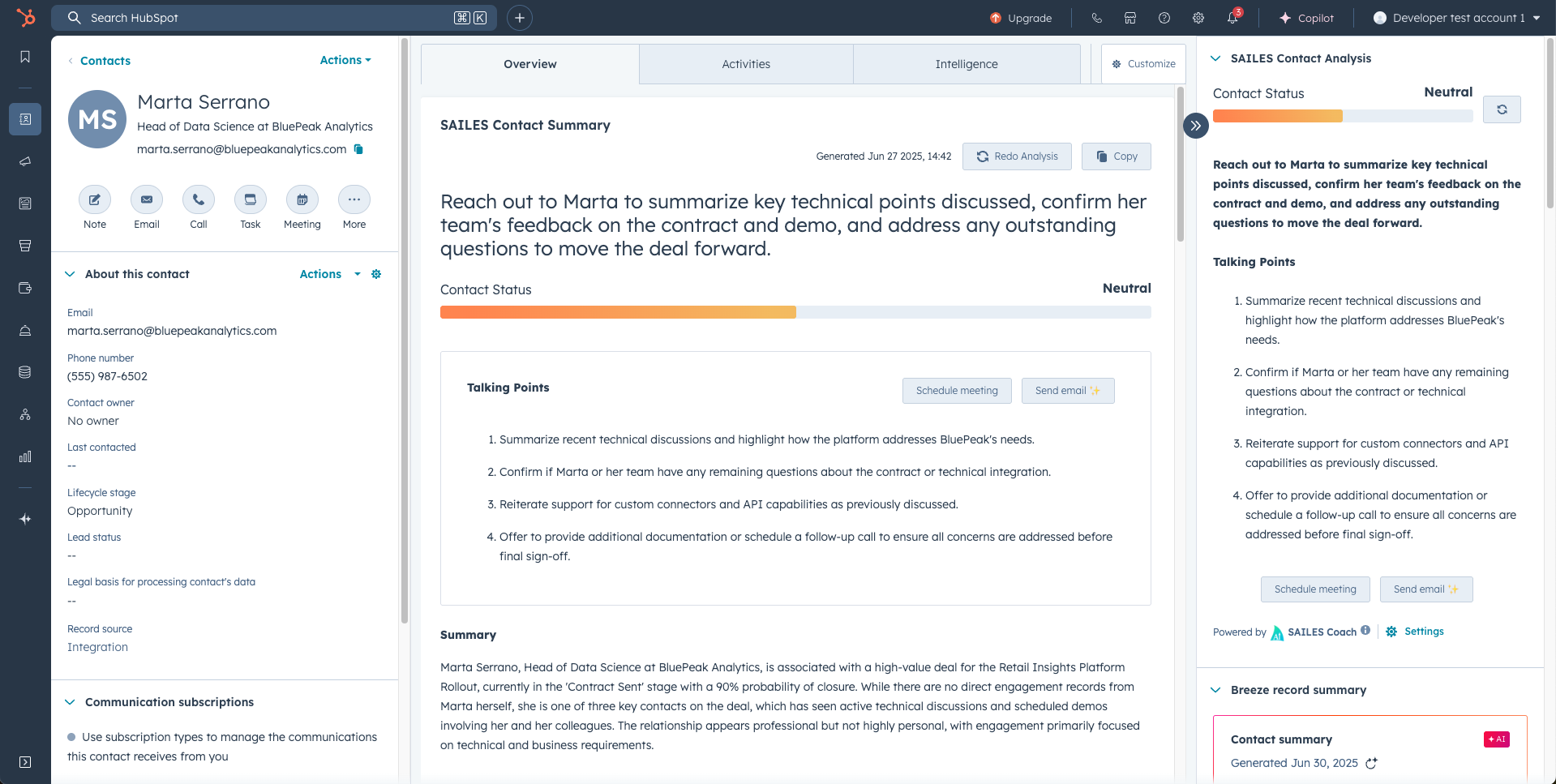Open gear settings for About this contact
The width and height of the screenshot is (1556, 784).
376,274
